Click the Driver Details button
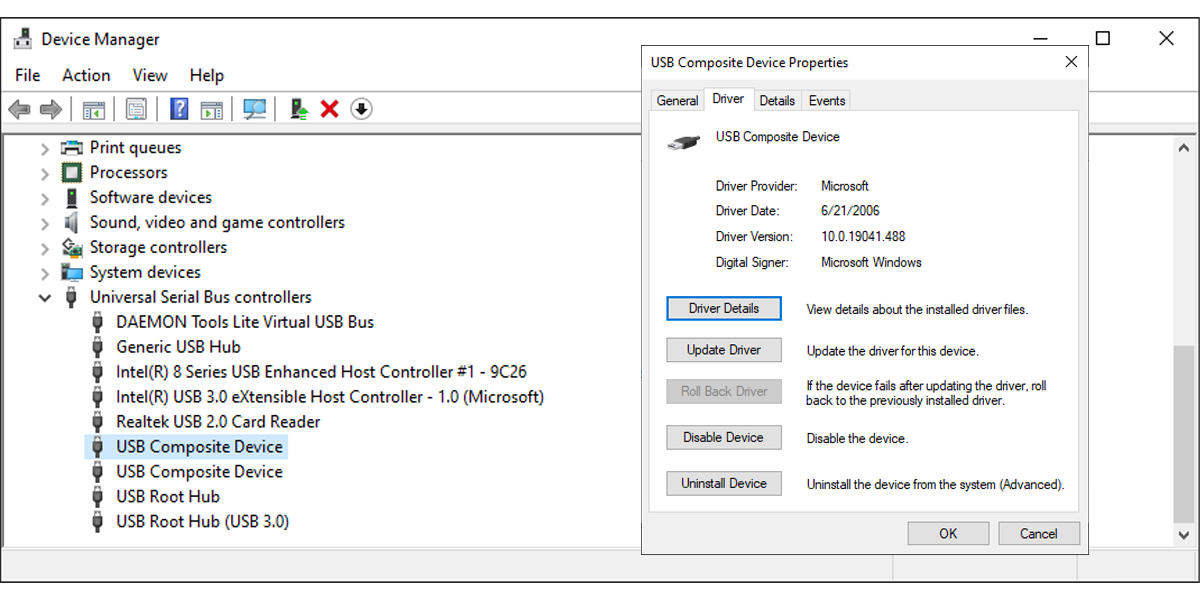Image resolution: width=1200 pixels, height=600 pixels. tap(723, 308)
